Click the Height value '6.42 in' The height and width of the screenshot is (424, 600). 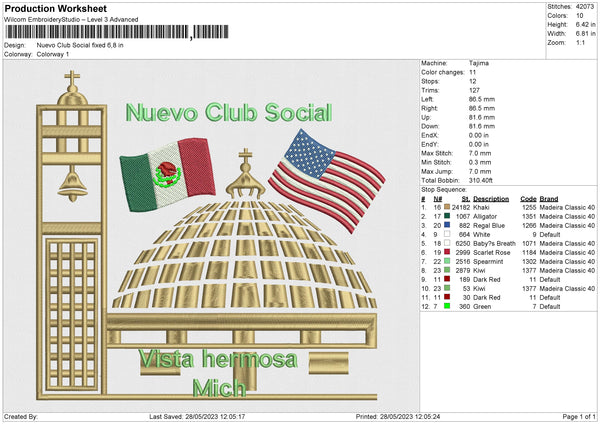pos(585,24)
